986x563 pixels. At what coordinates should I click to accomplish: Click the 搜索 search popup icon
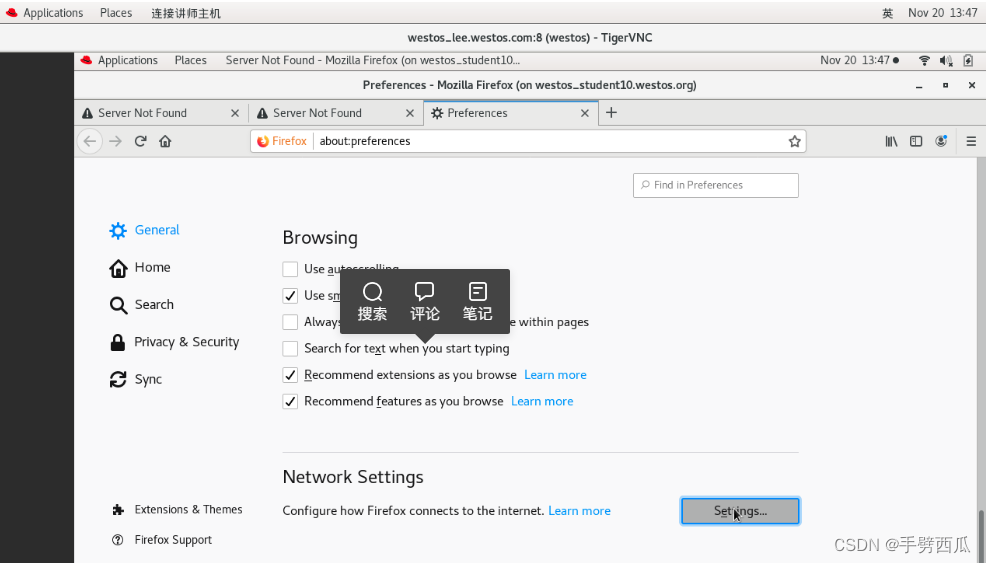(372, 301)
